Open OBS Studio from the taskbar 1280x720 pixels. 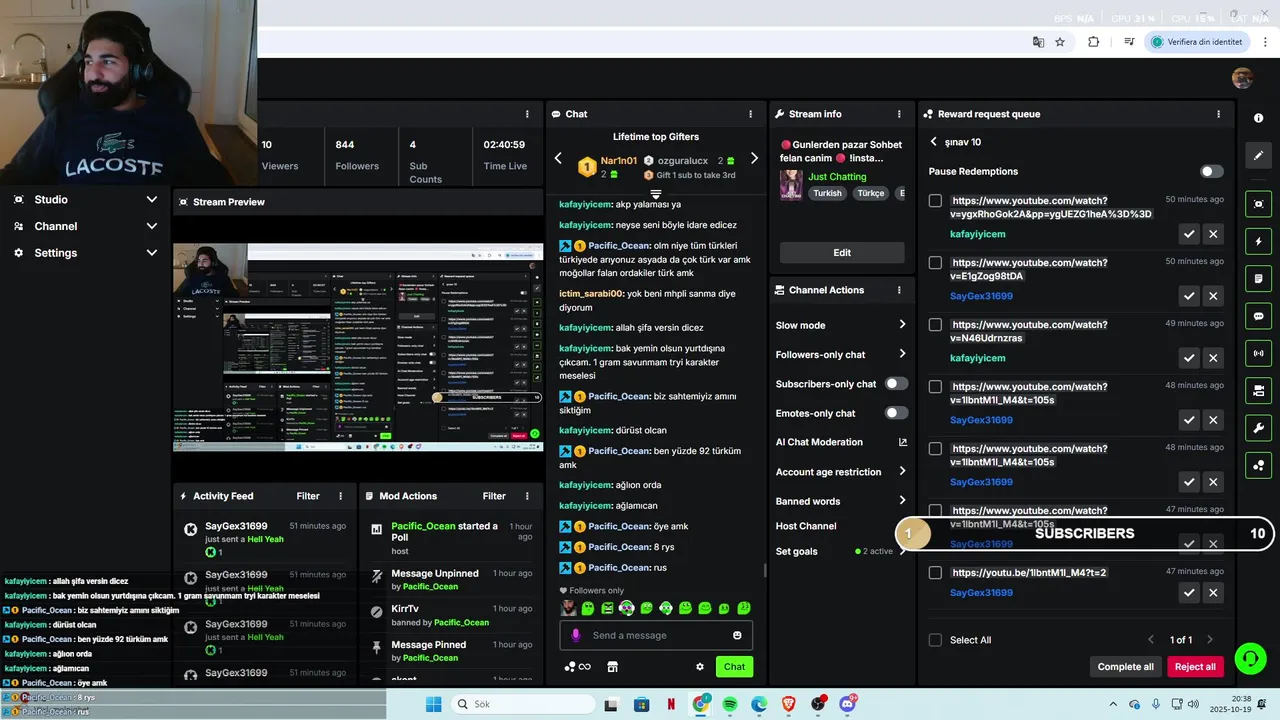(x=818, y=704)
